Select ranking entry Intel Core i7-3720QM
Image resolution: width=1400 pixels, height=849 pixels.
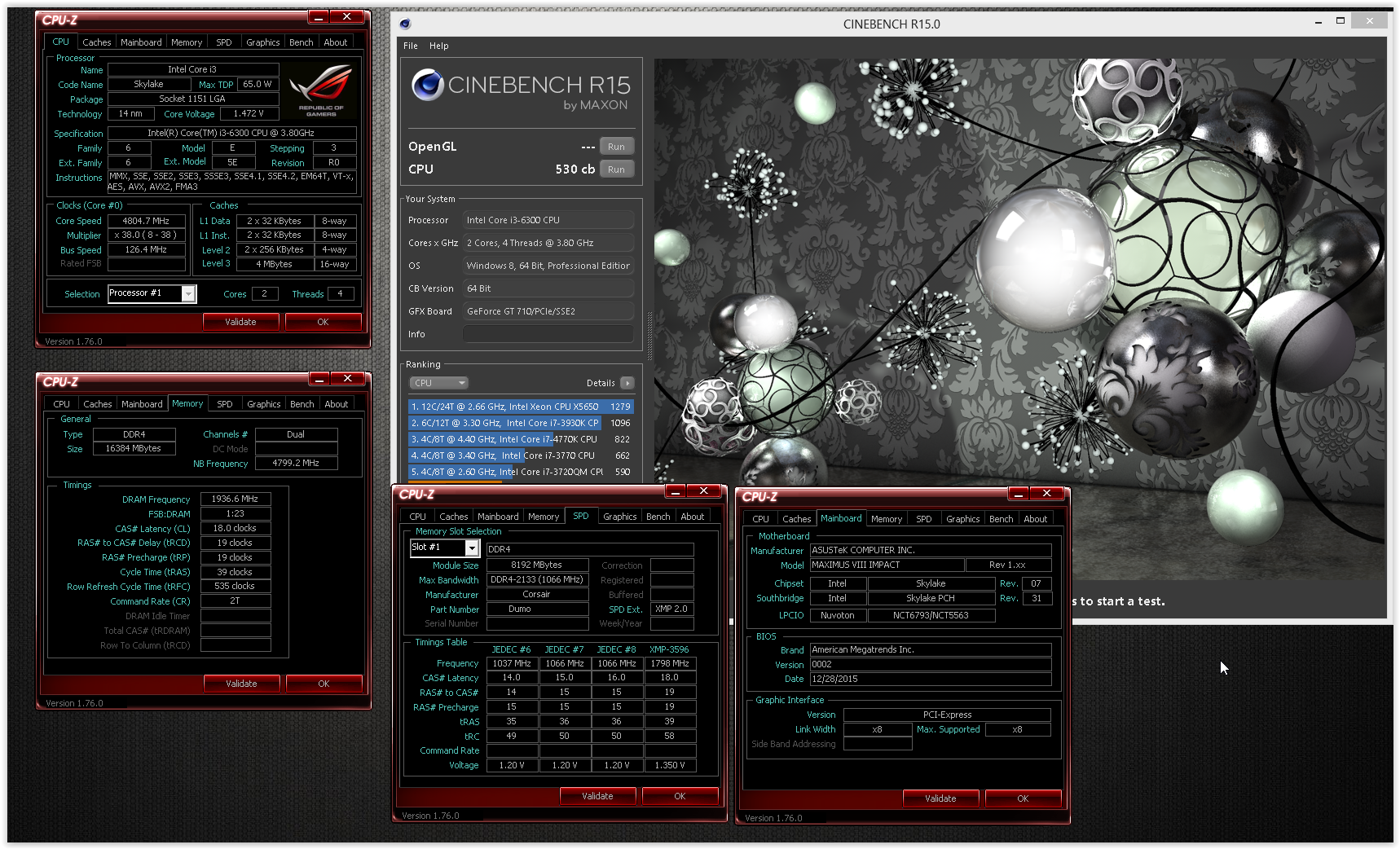point(521,472)
